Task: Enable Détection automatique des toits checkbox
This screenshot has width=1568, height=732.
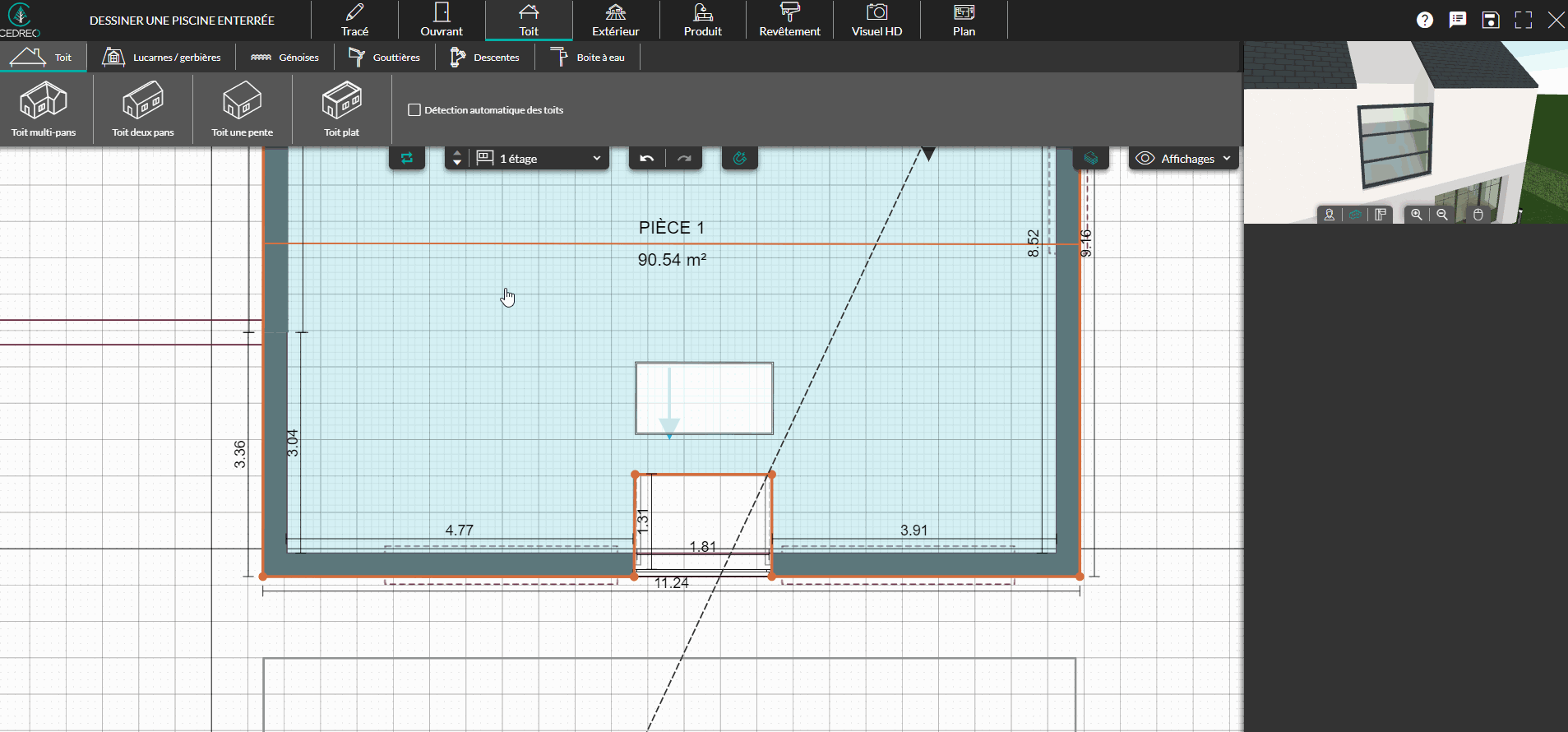Action: tap(414, 110)
